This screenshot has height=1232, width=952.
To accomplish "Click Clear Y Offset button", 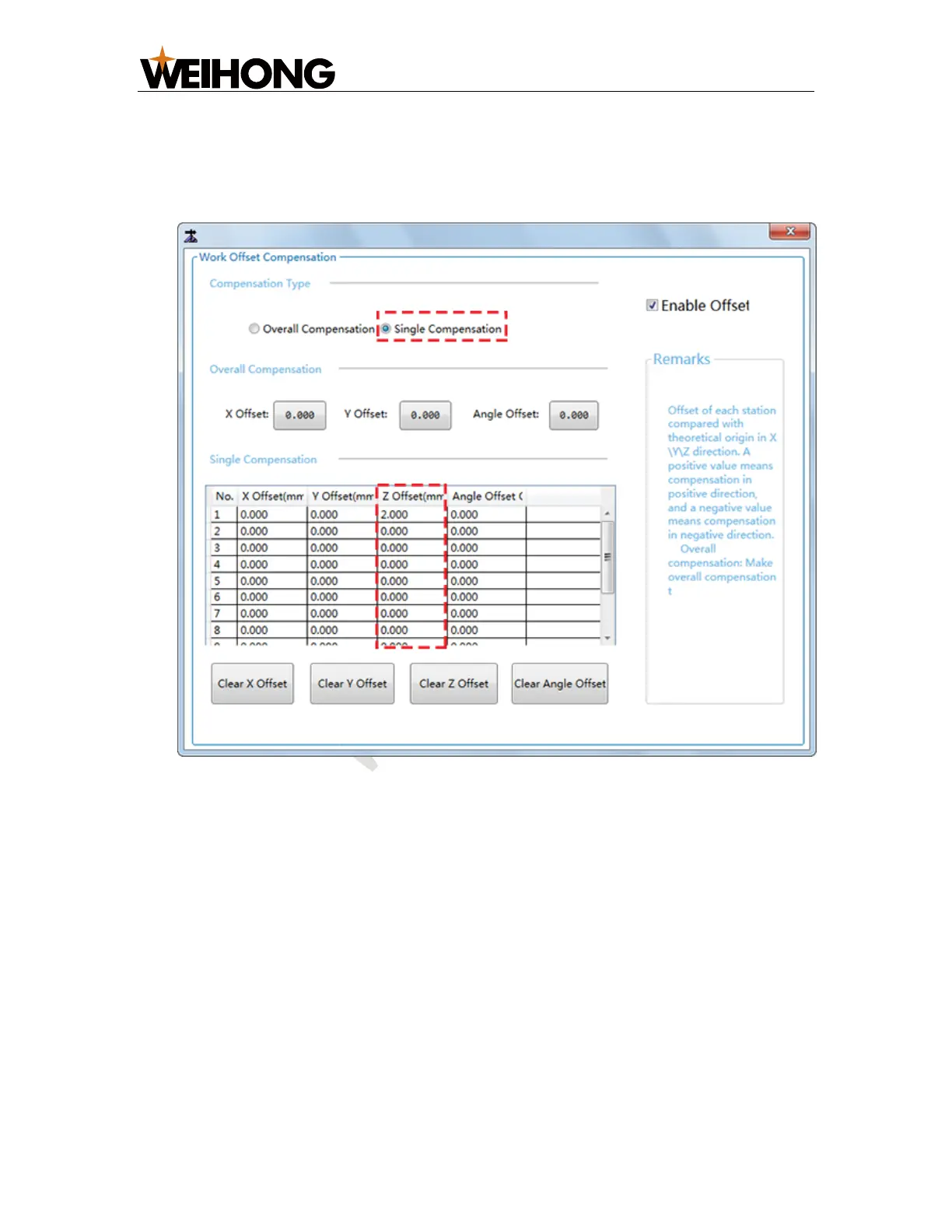I will click(x=352, y=684).
